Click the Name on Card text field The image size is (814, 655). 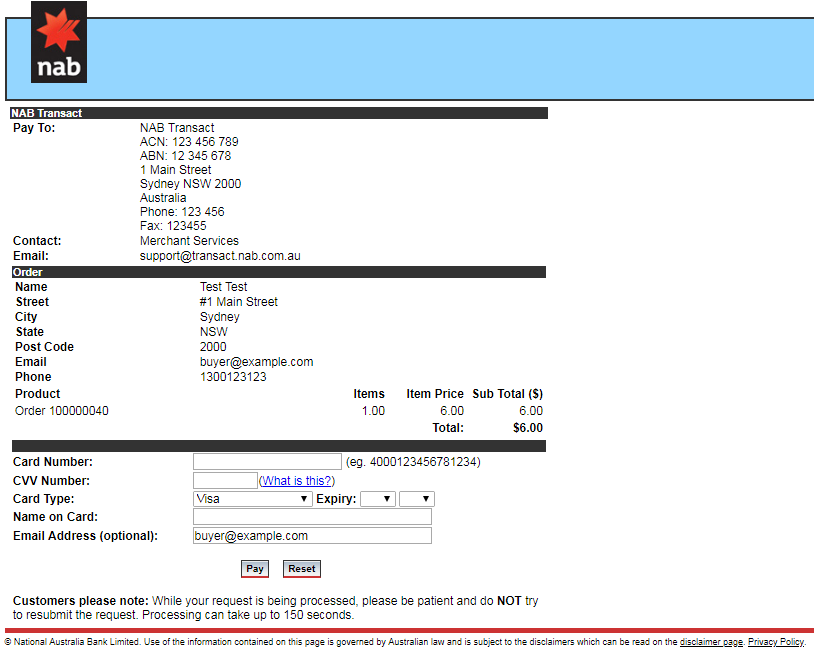point(312,517)
